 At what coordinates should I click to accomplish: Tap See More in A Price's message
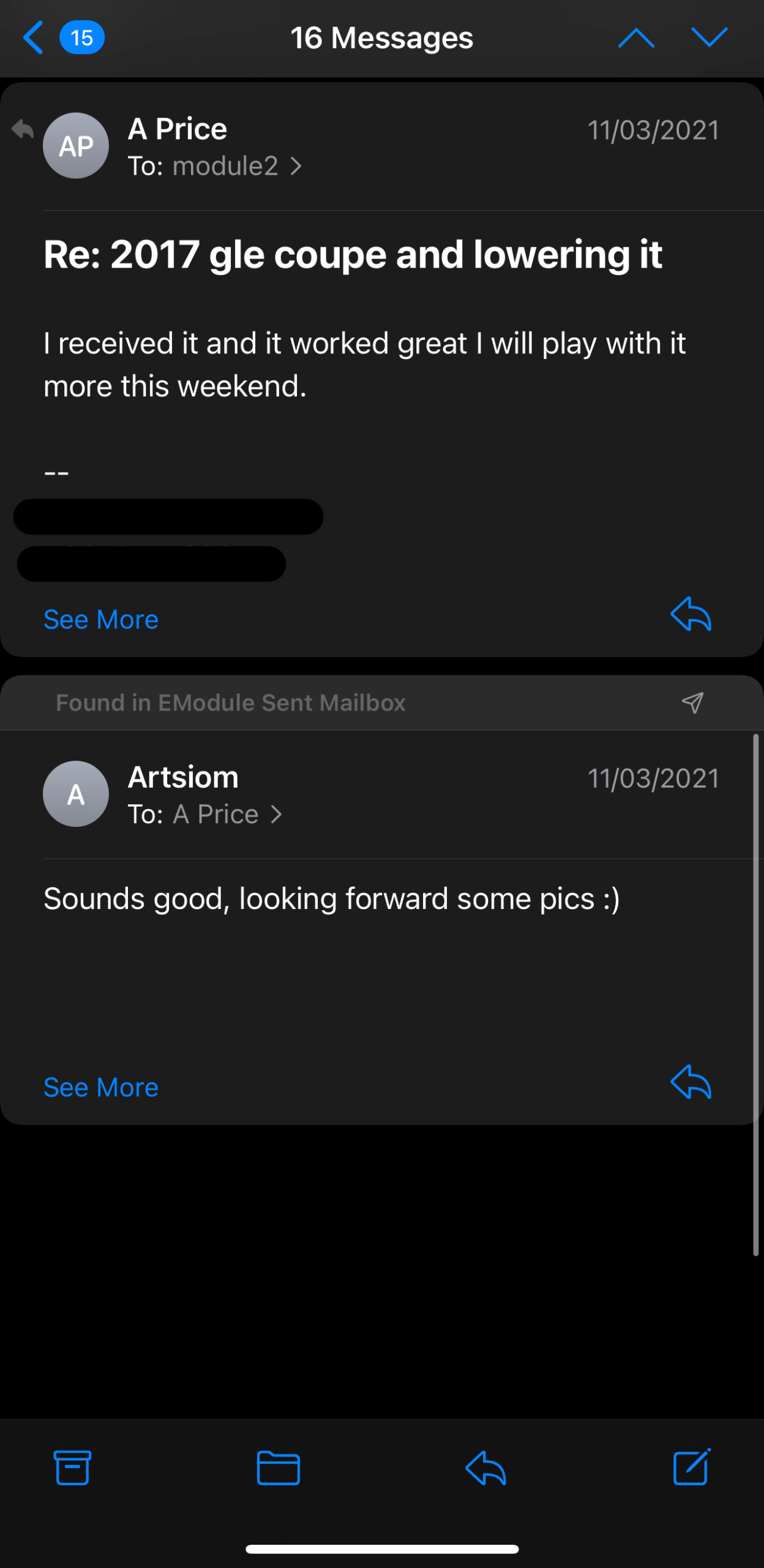101,620
